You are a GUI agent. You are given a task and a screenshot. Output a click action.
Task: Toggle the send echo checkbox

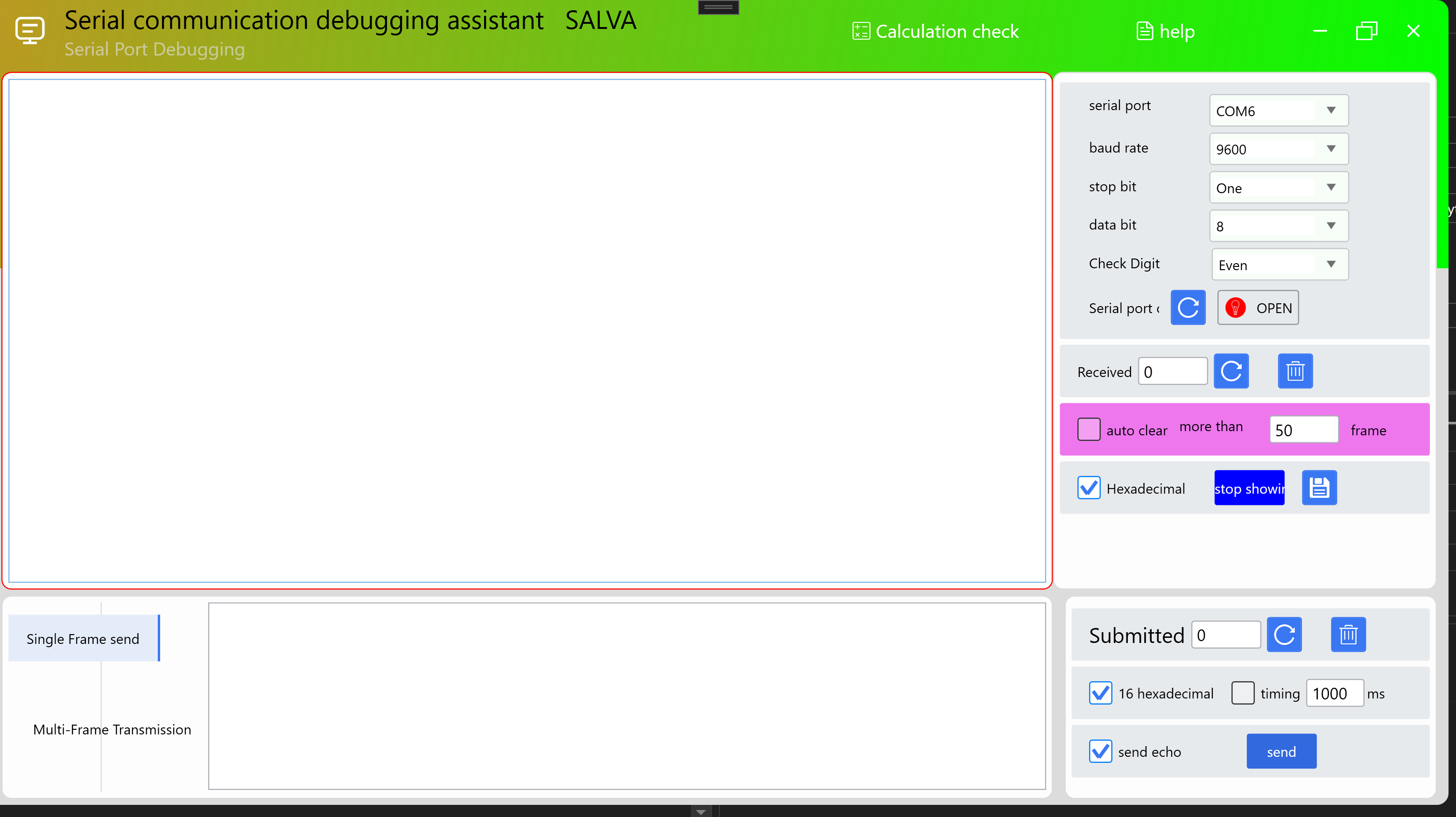click(1100, 752)
